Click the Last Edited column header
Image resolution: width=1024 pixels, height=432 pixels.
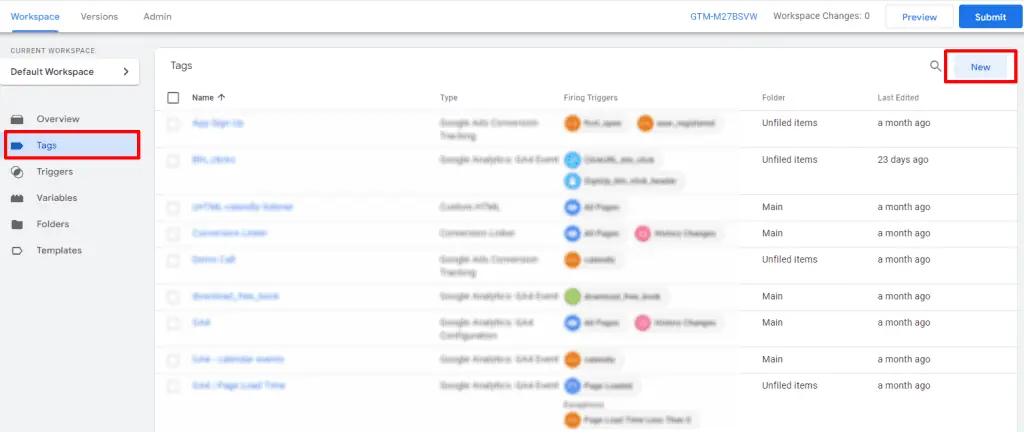[898, 98]
